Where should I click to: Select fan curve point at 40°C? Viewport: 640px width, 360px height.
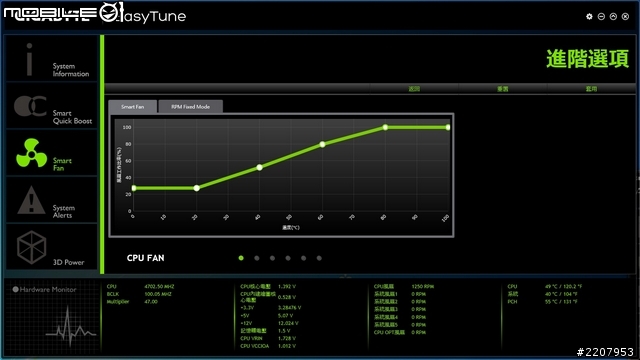click(260, 167)
